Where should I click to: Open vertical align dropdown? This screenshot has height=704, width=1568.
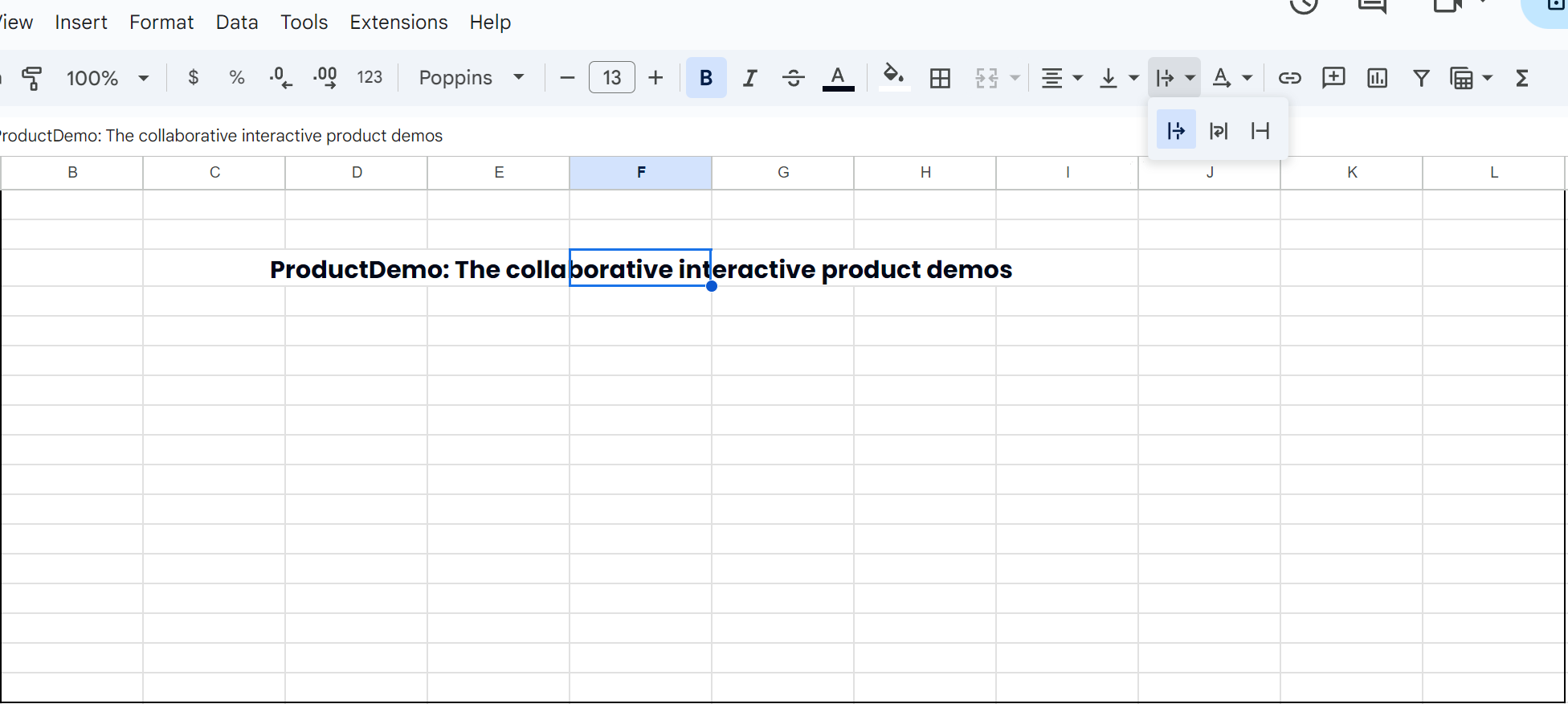click(1118, 78)
